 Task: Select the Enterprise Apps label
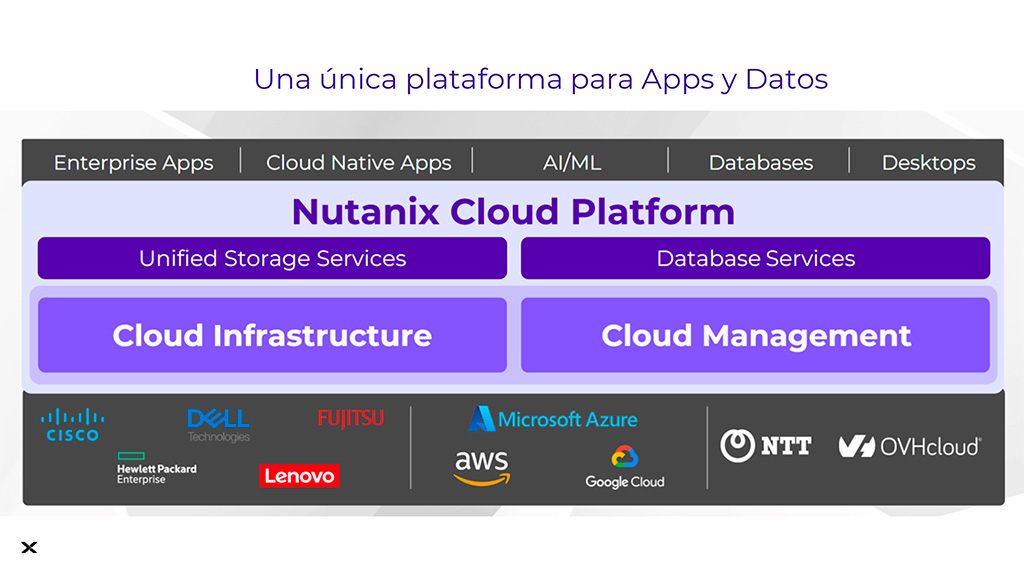(x=133, y=163)
